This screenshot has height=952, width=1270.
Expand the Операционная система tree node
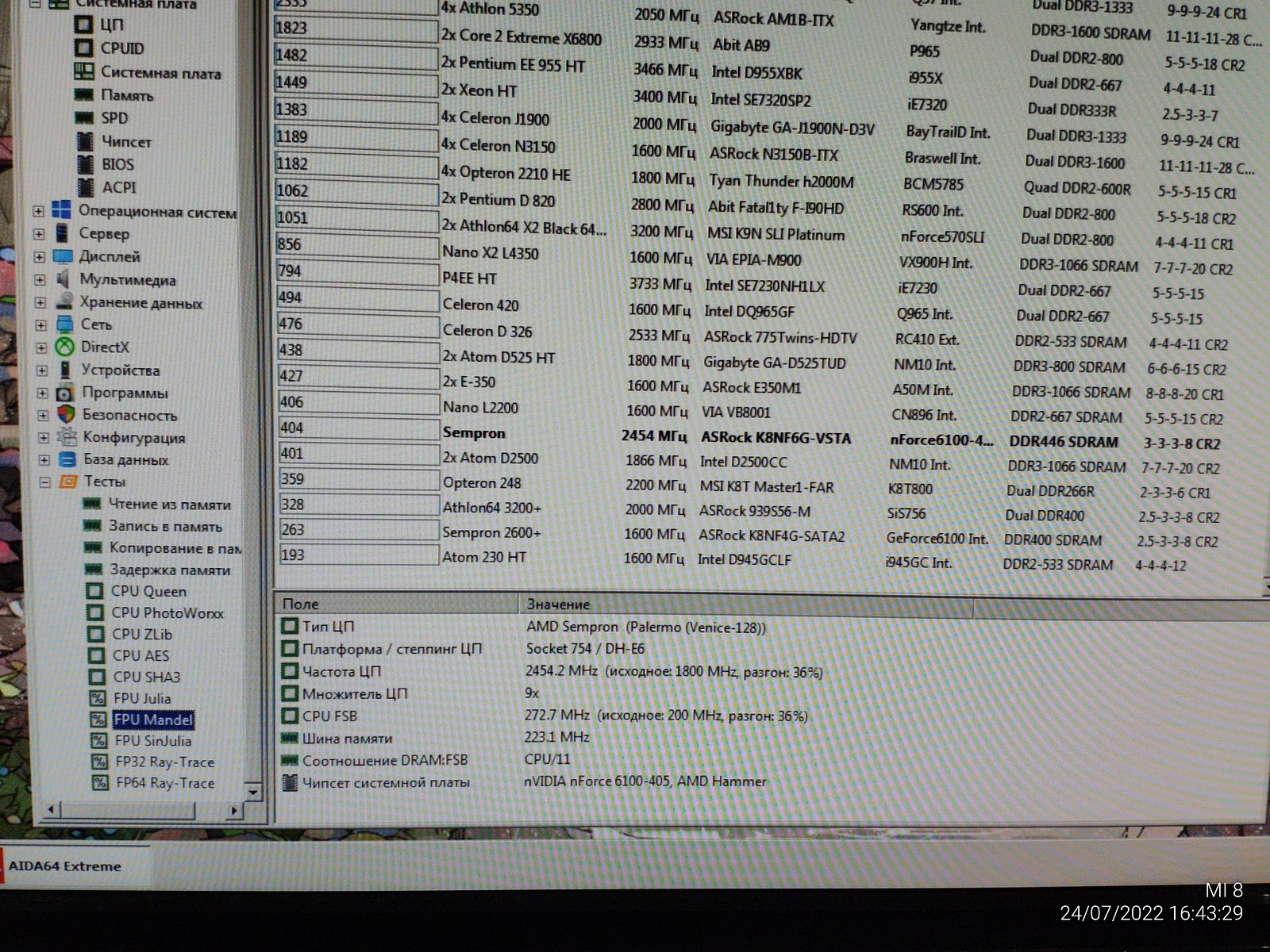pos(37,211)
